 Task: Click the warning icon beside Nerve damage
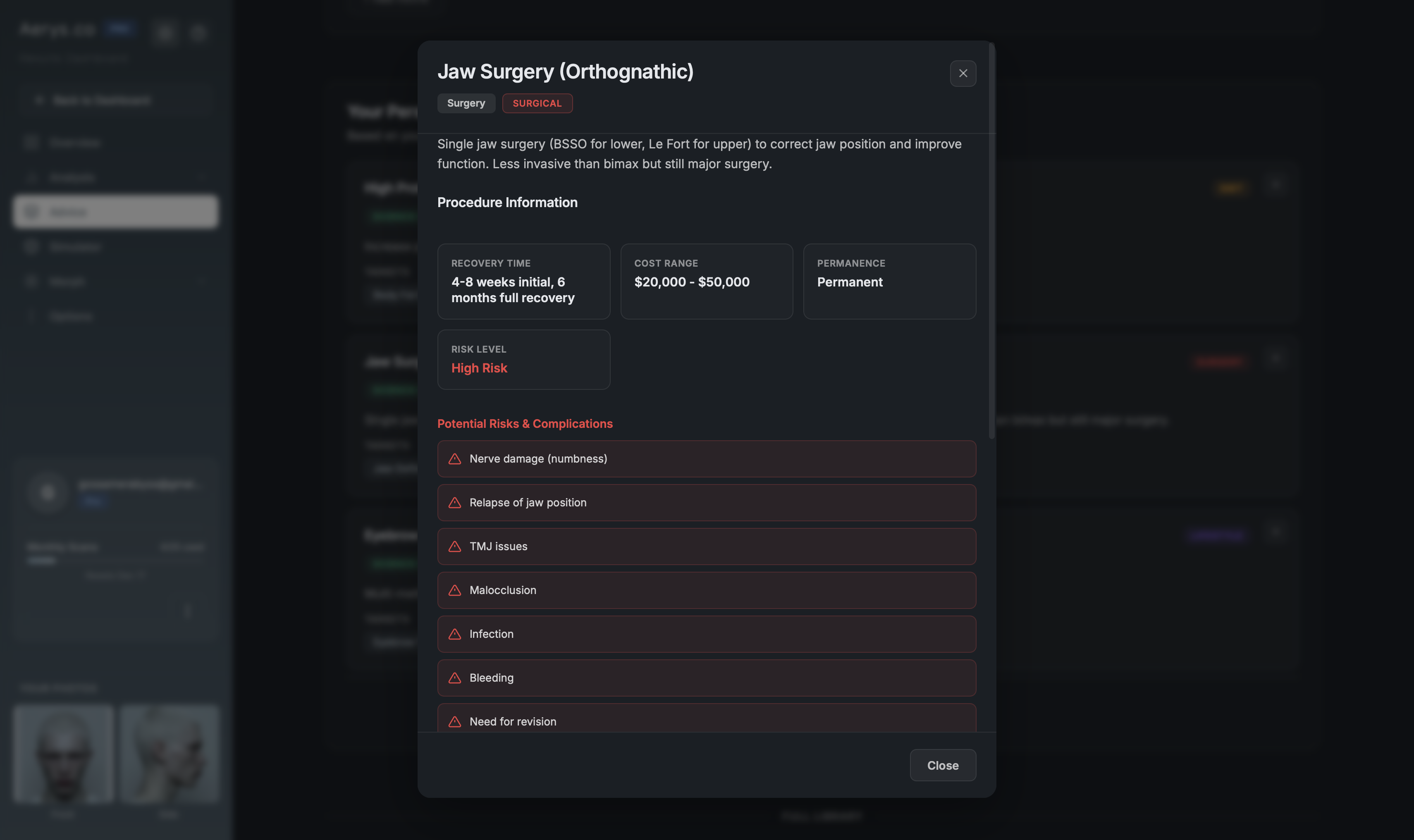coord(454,459)
